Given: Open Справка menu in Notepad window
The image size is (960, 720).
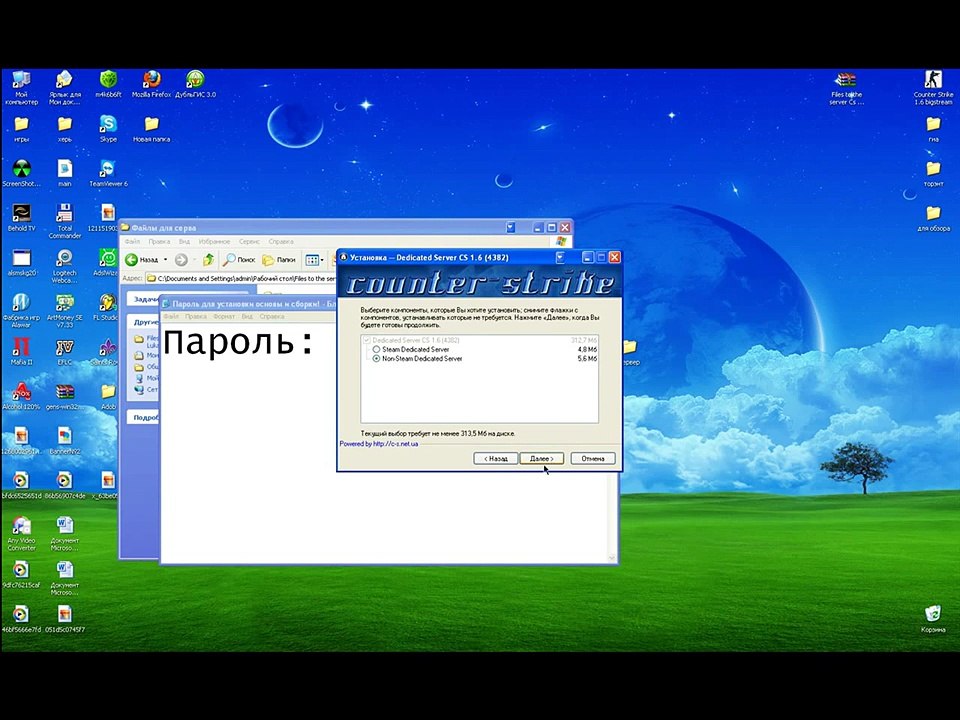Looking at the screenshot, I should coord(272,317).
